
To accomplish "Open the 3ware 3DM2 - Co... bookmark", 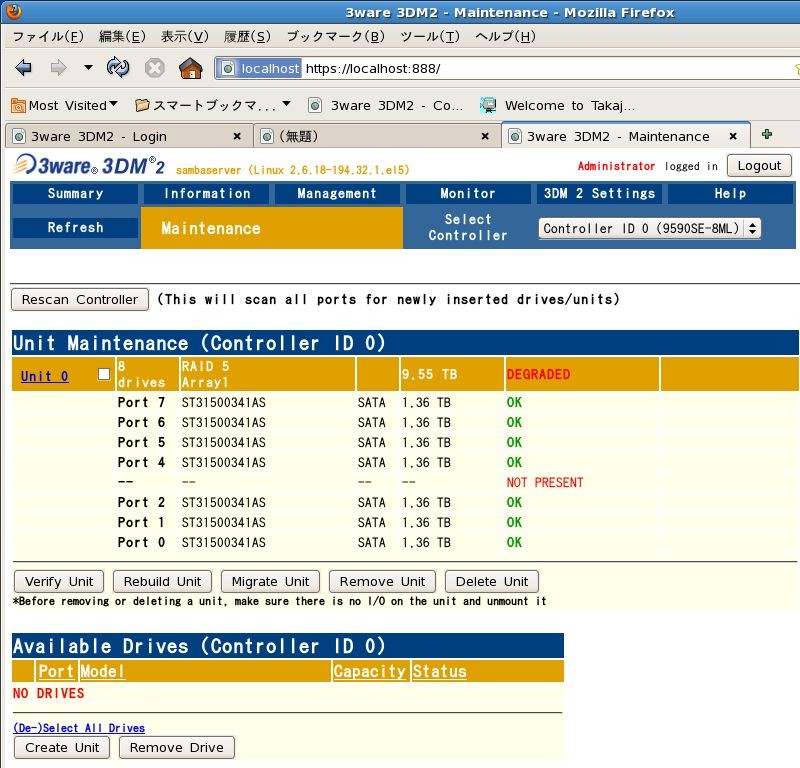I will (386, 106).
